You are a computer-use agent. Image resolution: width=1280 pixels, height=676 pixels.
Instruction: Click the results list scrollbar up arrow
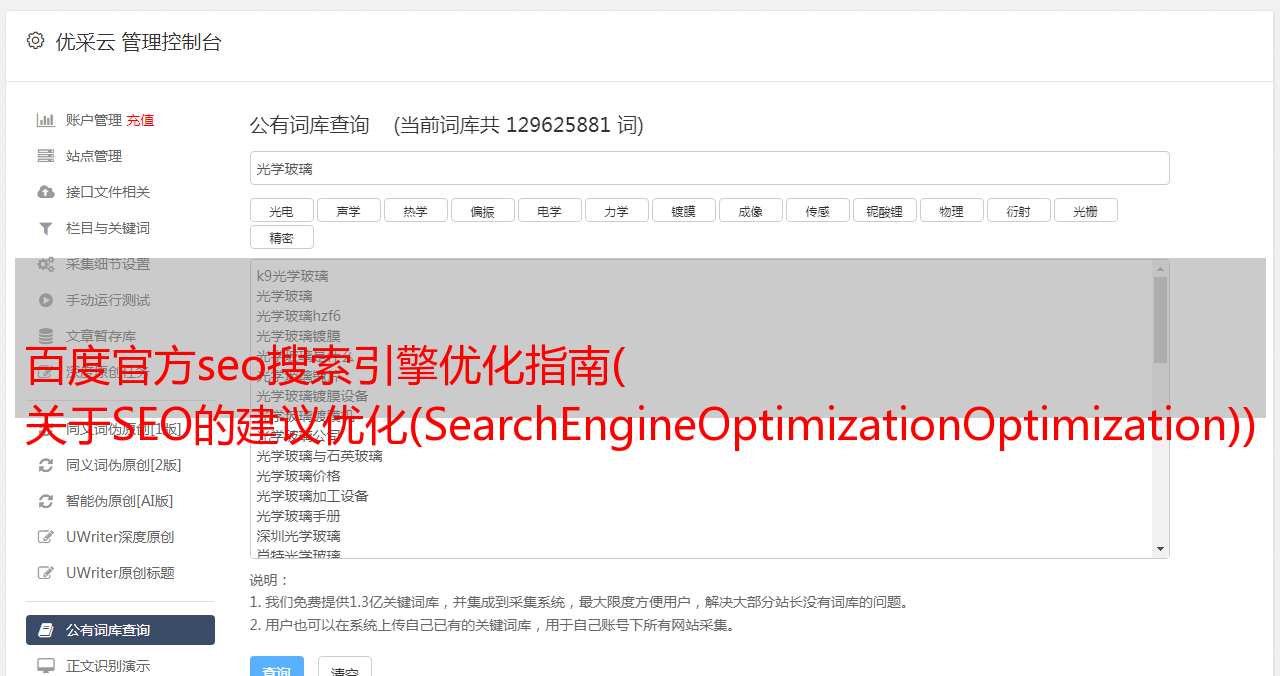1160,269
